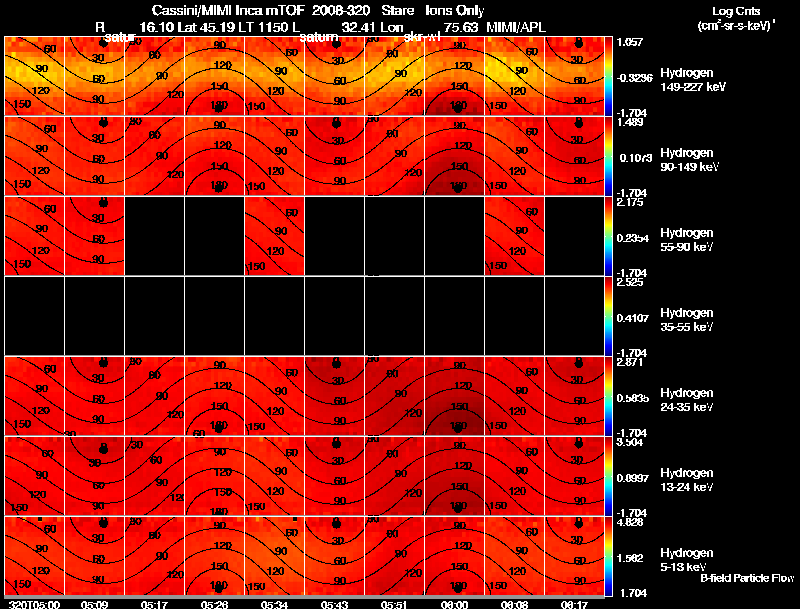
Task: Select the 'Hydrogen 35-55 keV' label
Action: [x=687, y=320]
